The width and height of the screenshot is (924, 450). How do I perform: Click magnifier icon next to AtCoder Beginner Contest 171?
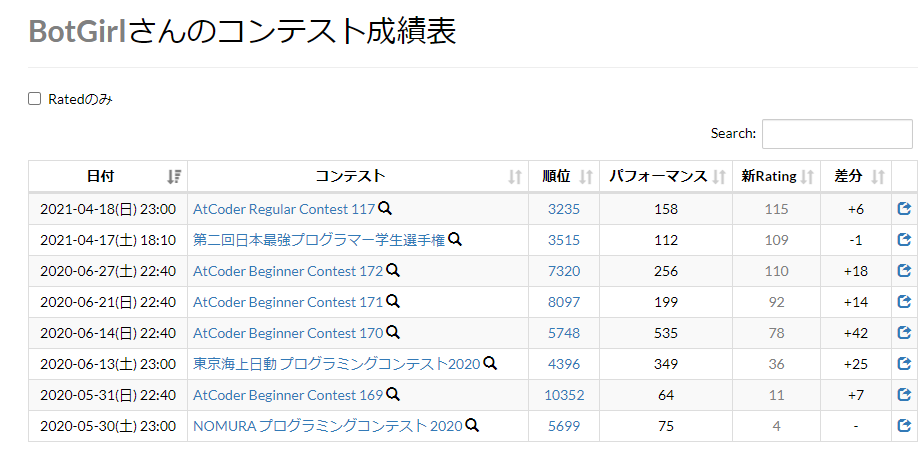click(393, 302)
